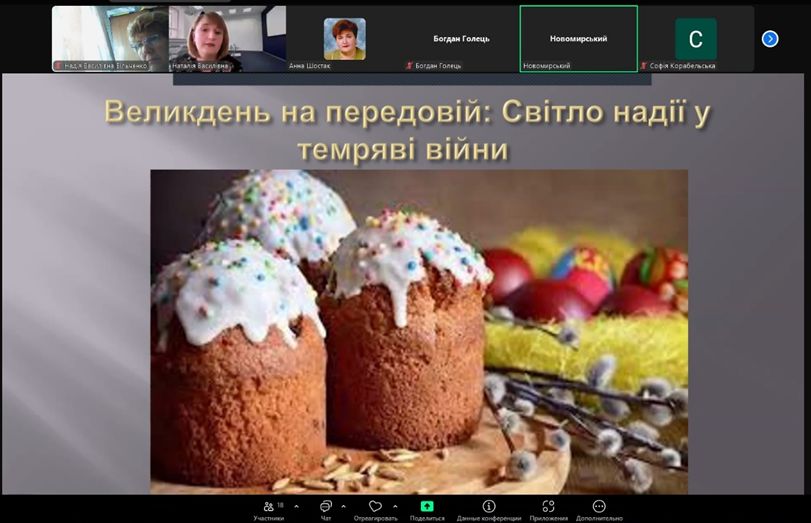The image size is (811, 523).
Task: Open the Чат chat panel
Action: pyautogui.click(x=326, y=509)
